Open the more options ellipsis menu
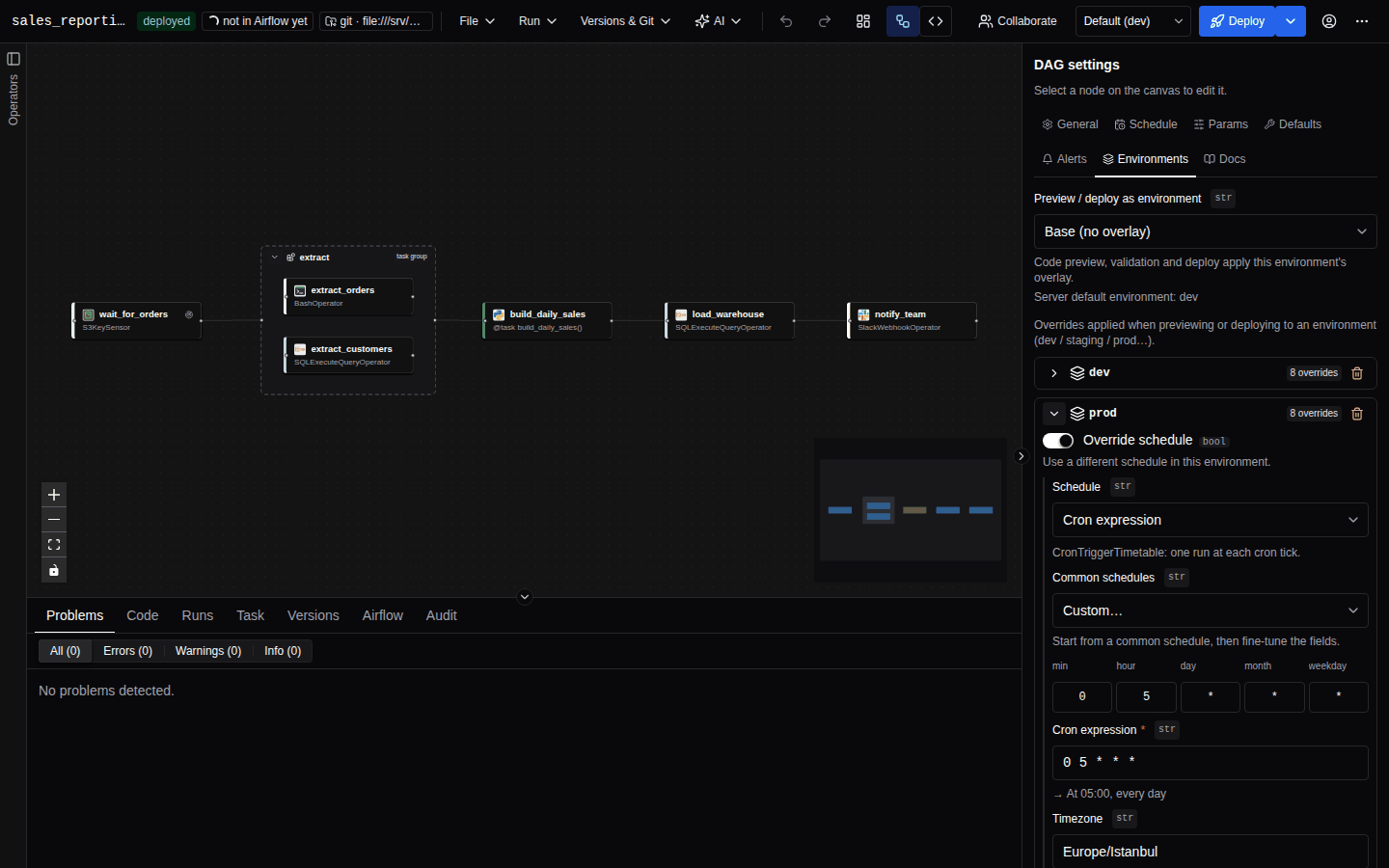The height and width of the screenshot is (868, 1389). [1362, 21]
